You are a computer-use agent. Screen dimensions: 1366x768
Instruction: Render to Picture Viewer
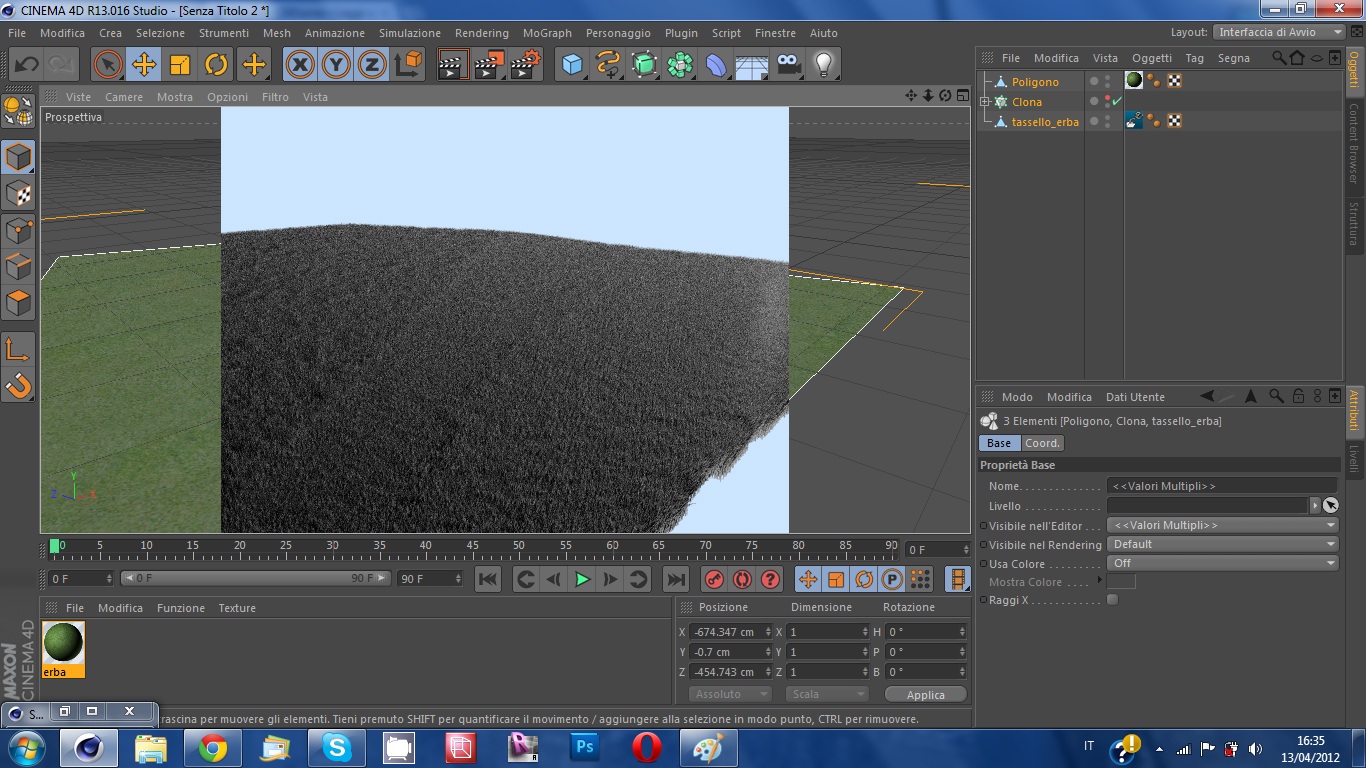[490, 65]
